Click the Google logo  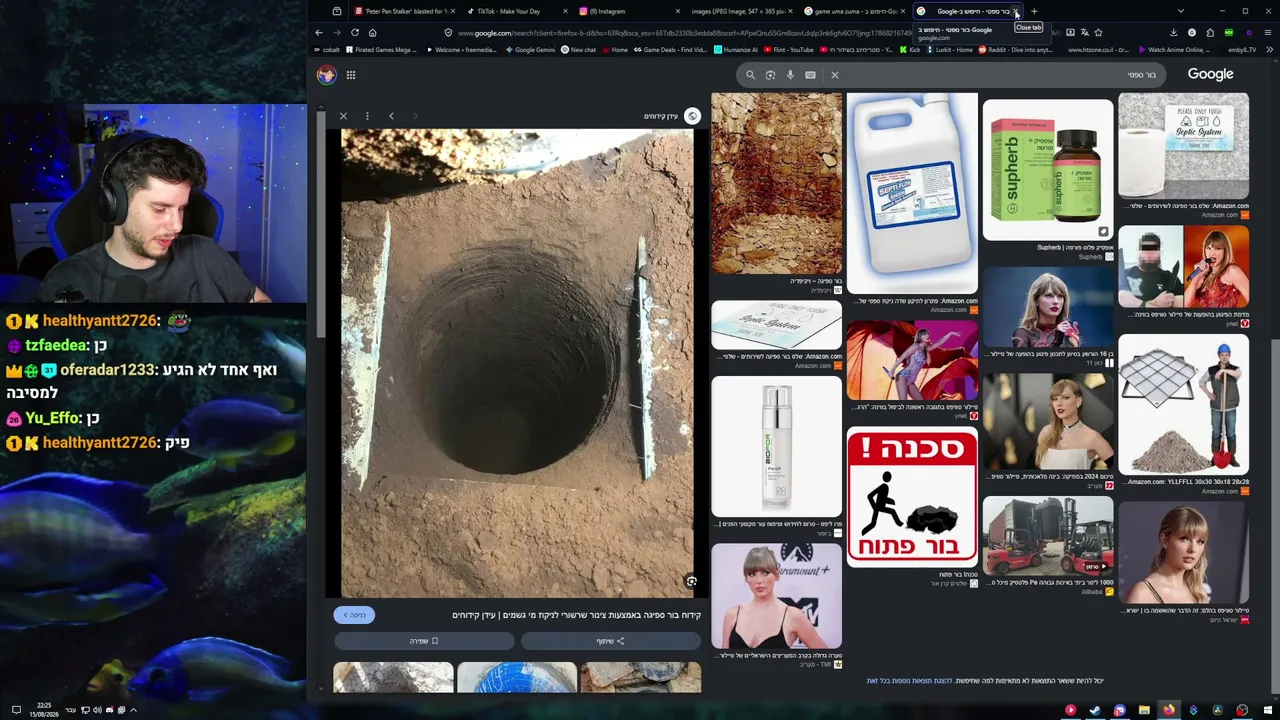(1210, 74)
